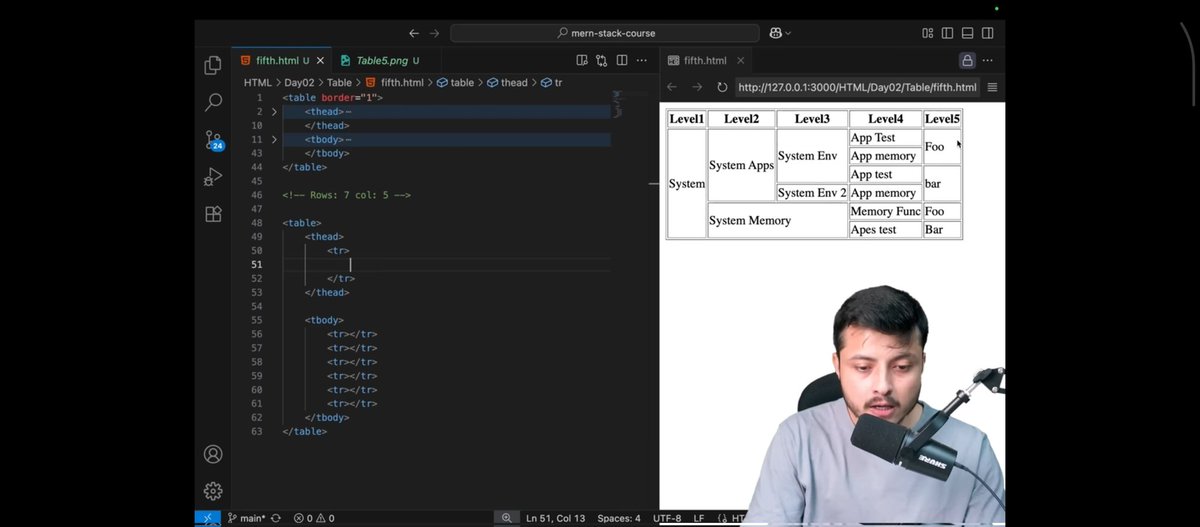Click the table symbol breadcrumb

coord(455,83)
